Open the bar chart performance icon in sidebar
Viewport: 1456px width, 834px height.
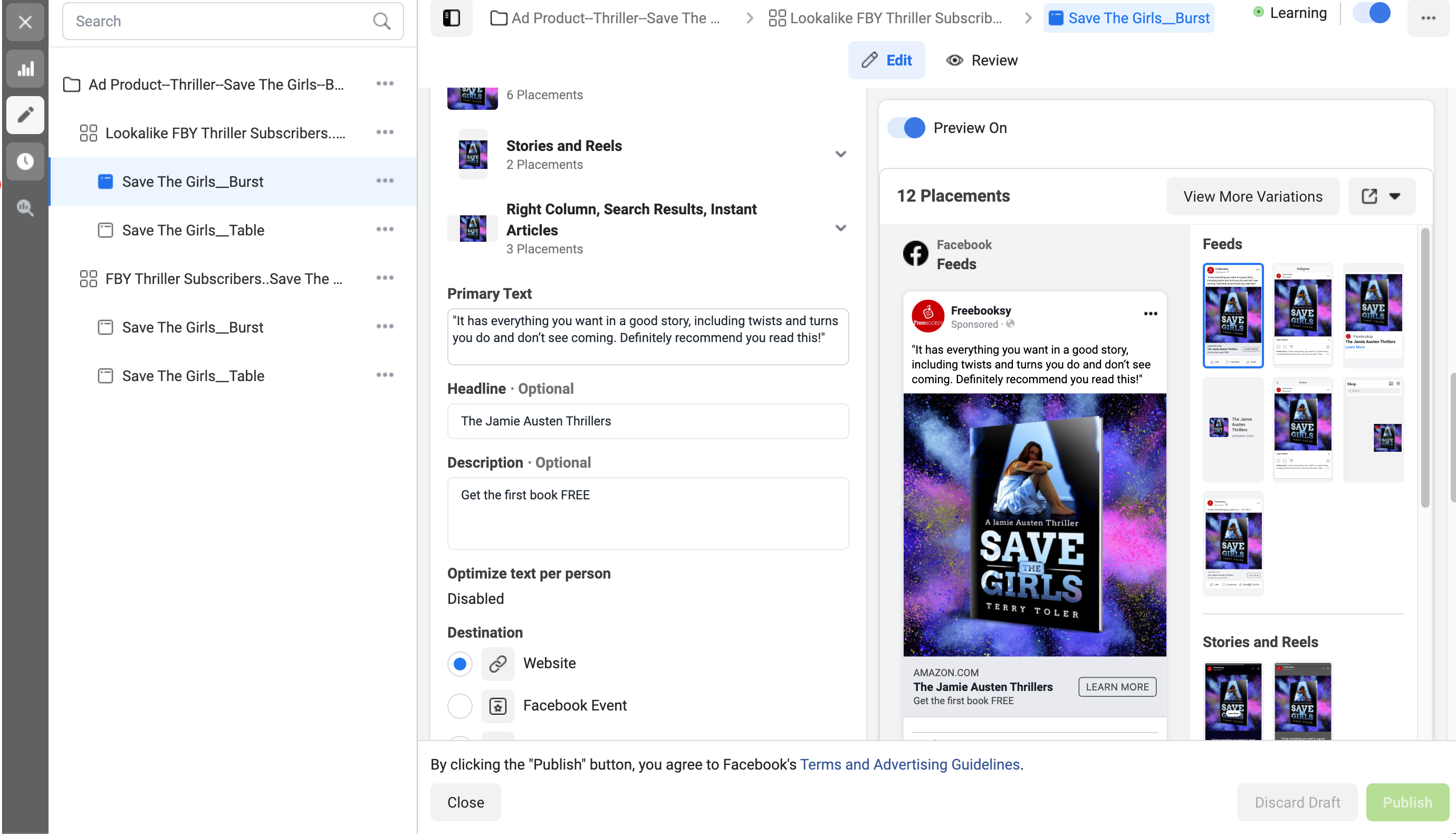(x=25, y=69)
